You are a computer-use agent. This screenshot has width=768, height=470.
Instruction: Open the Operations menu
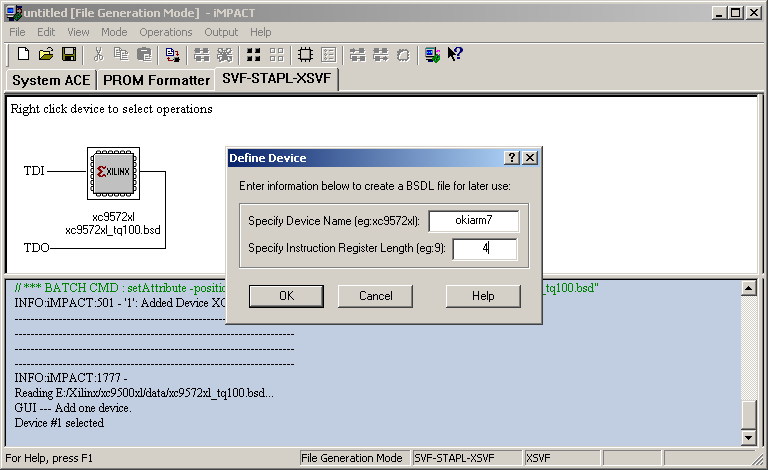tap(166, 32)
